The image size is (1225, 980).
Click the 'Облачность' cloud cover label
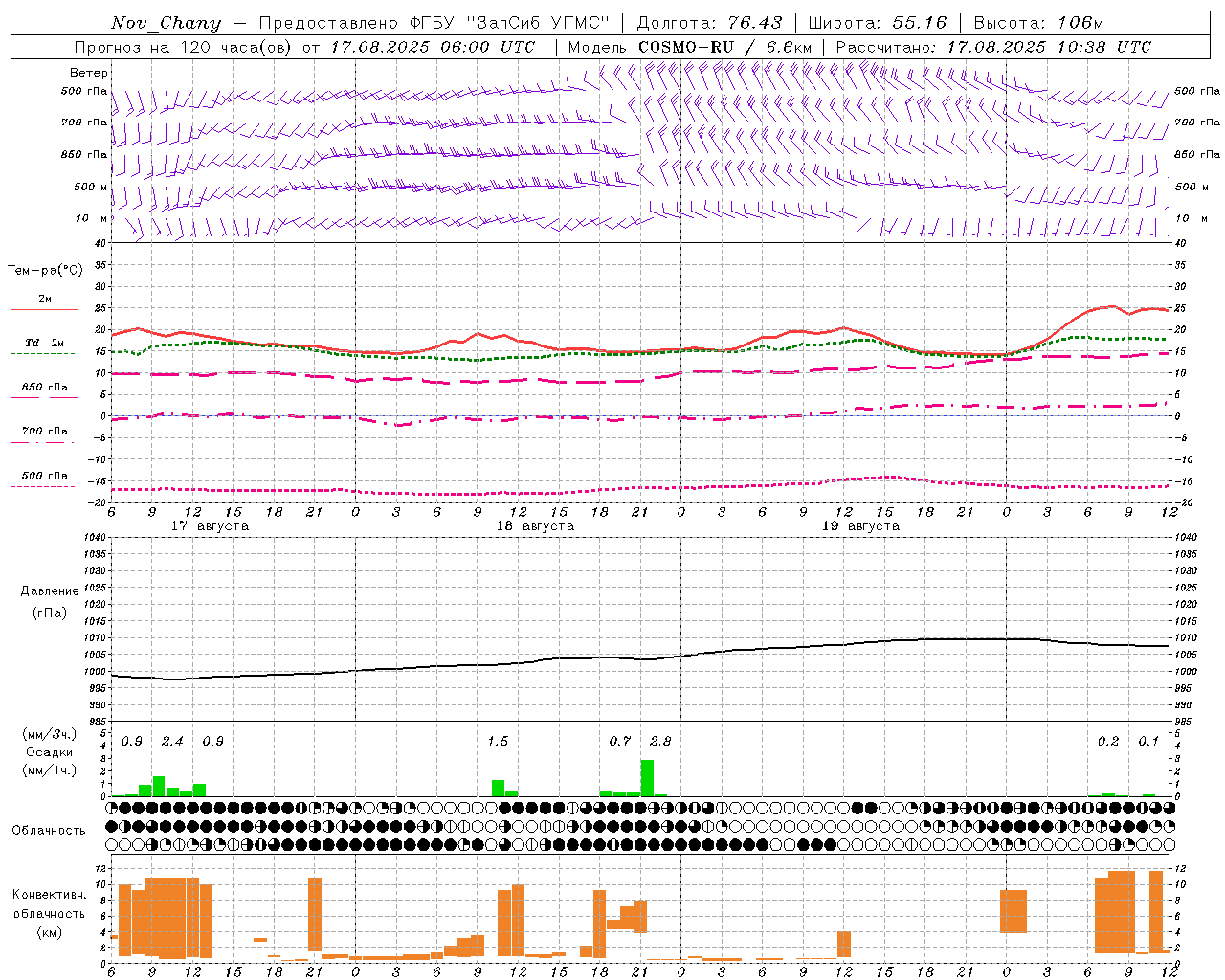click(x=49, y=831)
